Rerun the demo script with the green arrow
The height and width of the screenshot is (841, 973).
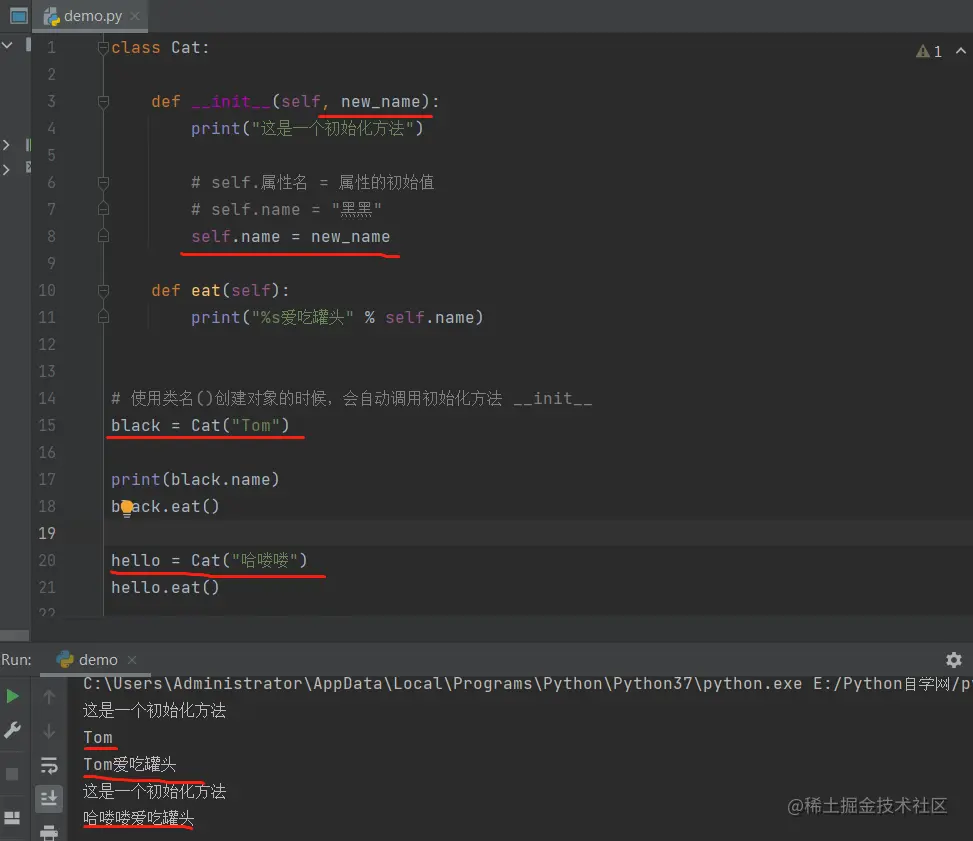point(14,696)
